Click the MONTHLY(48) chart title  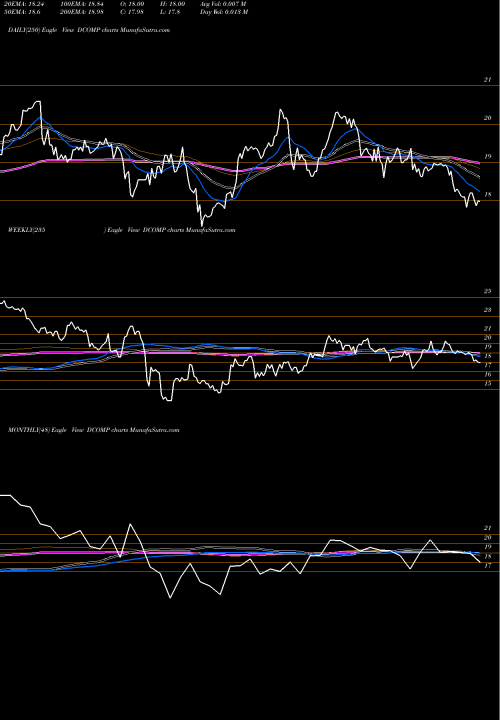pos(94,430)
